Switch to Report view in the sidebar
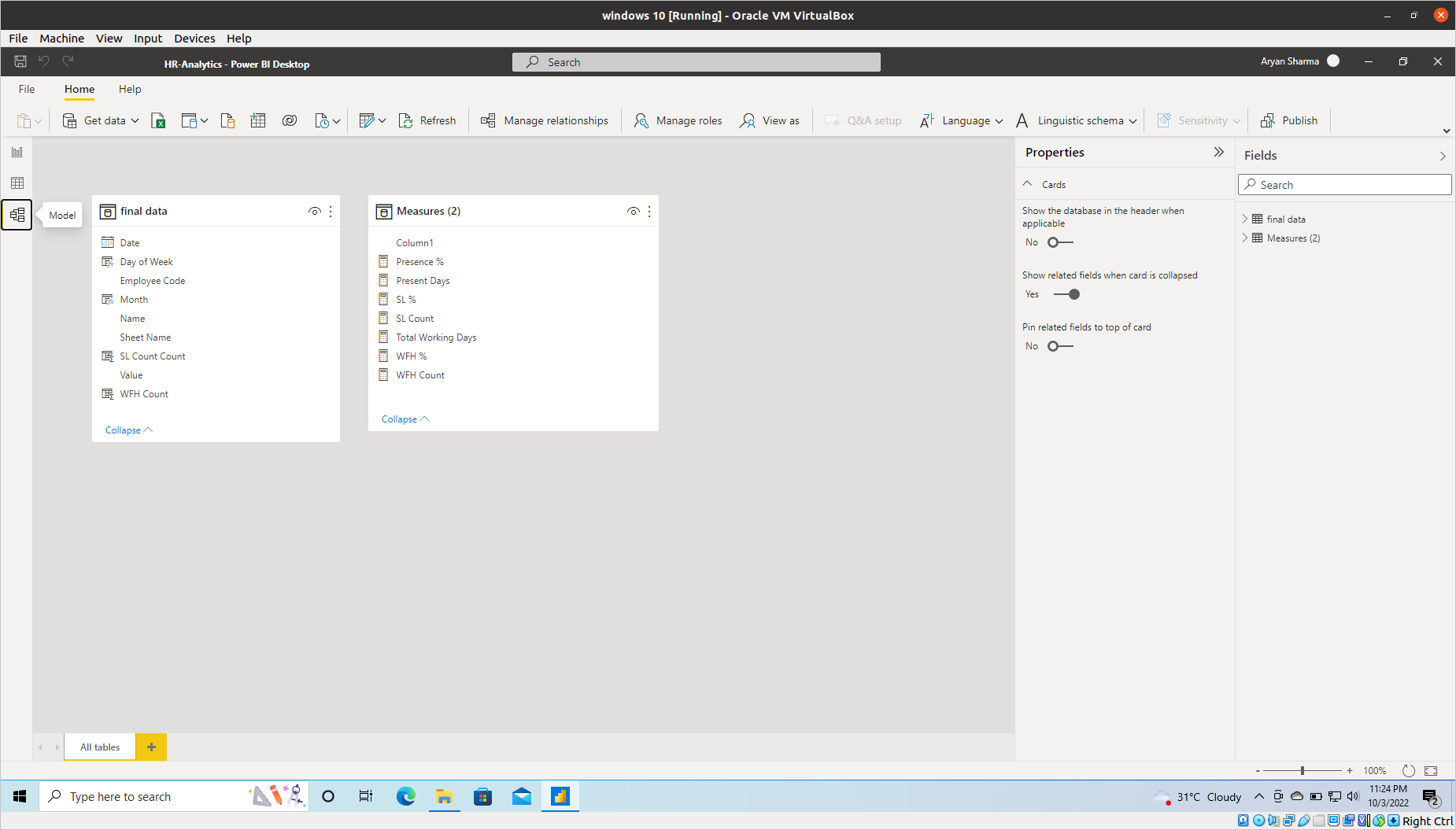 [x=17, y=152]
